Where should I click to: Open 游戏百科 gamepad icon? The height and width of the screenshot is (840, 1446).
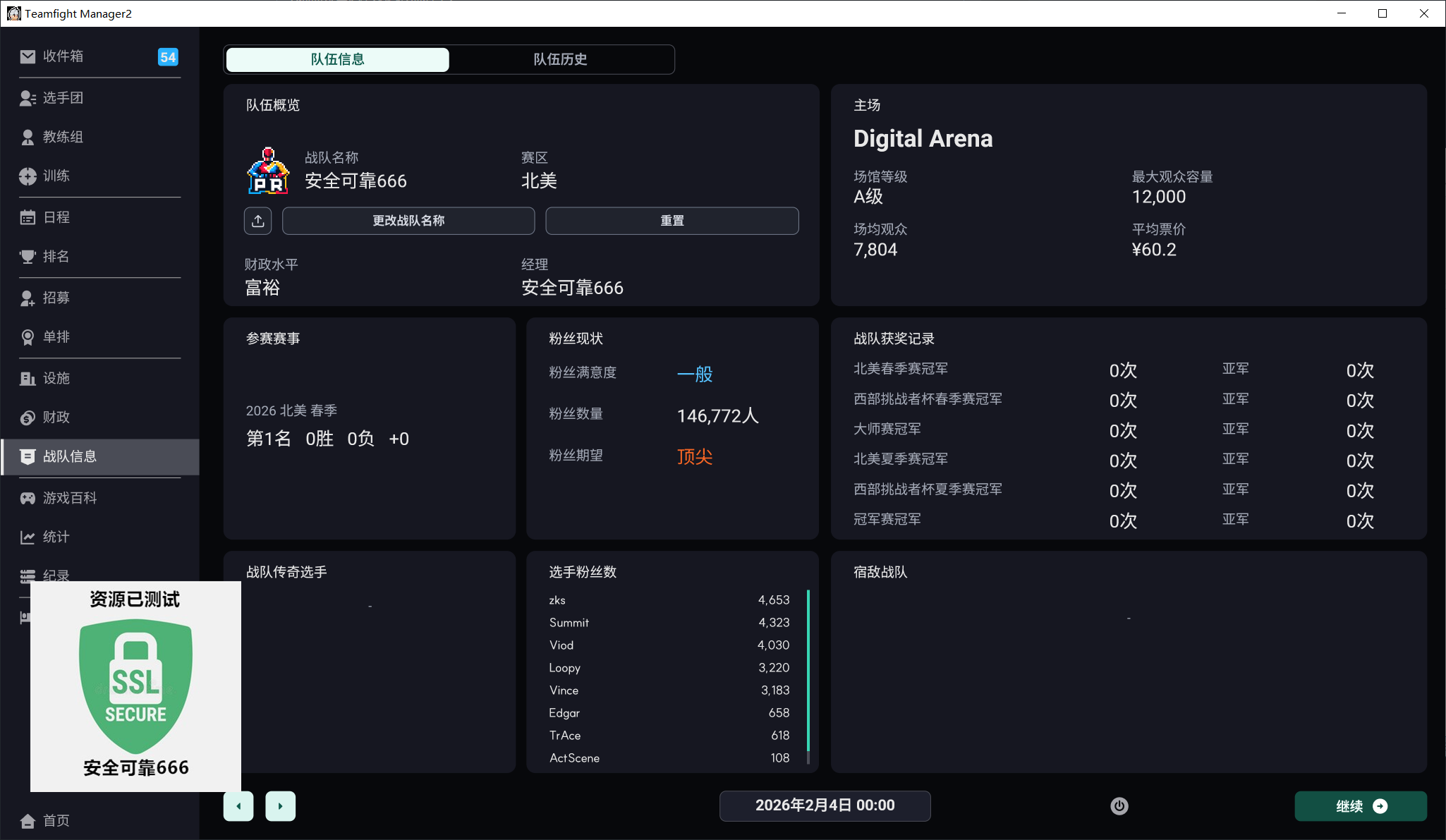coord(28,499)
